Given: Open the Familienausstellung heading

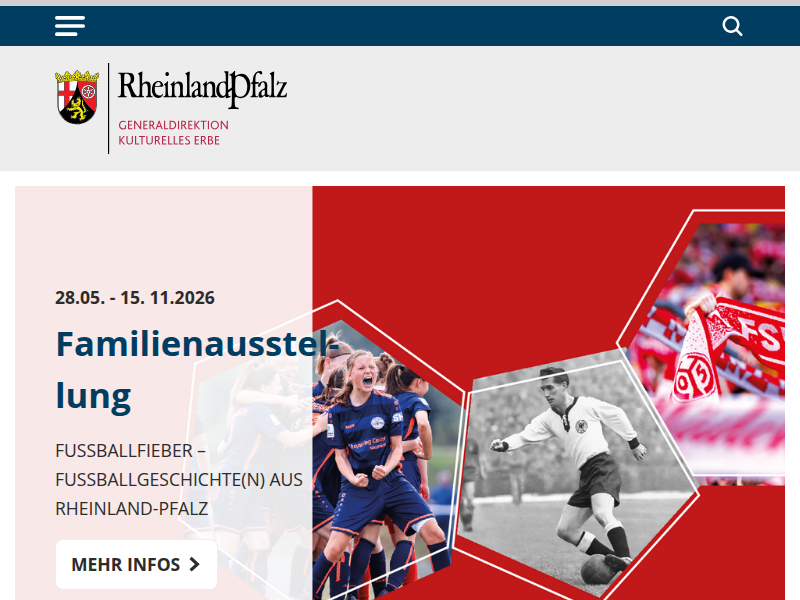Looking at the screenshot, I should [197, 369].
